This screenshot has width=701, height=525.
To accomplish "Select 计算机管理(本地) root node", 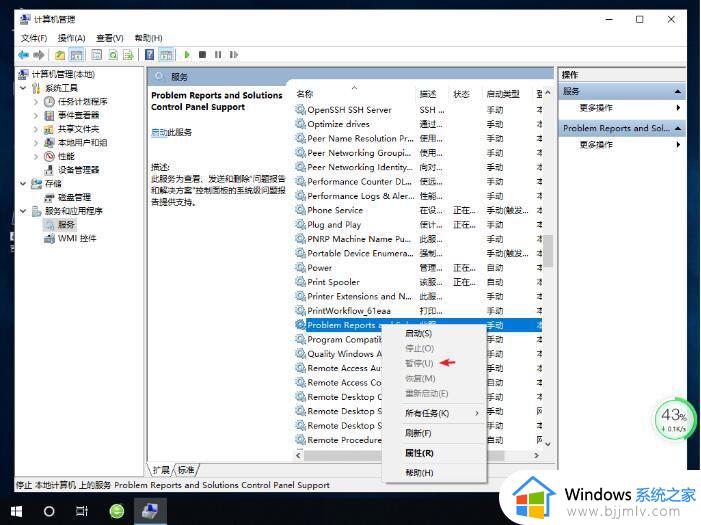I will pos(63,74).
